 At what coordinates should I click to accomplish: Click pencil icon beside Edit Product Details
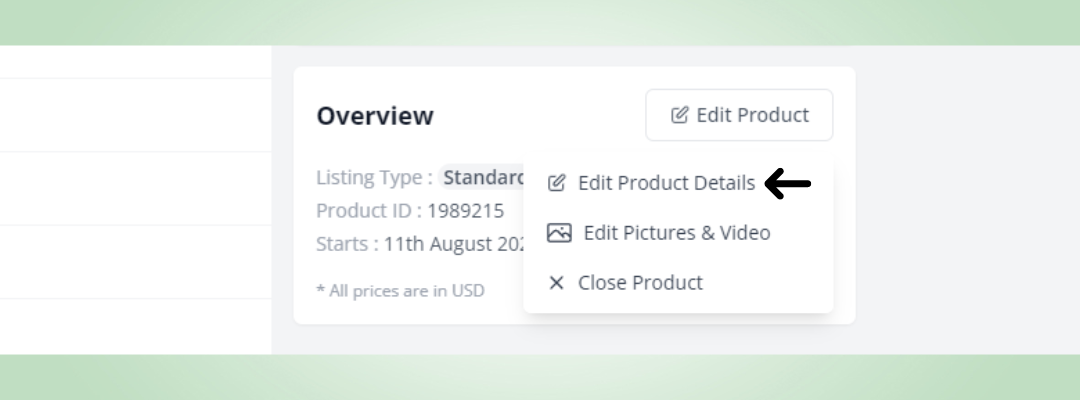pos(558,183)
